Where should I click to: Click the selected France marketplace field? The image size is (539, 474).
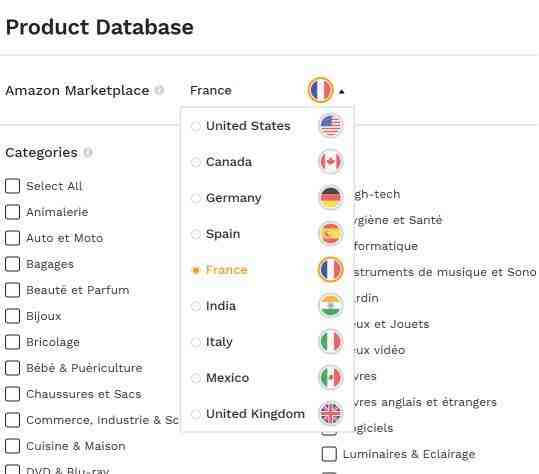(267, 90)
